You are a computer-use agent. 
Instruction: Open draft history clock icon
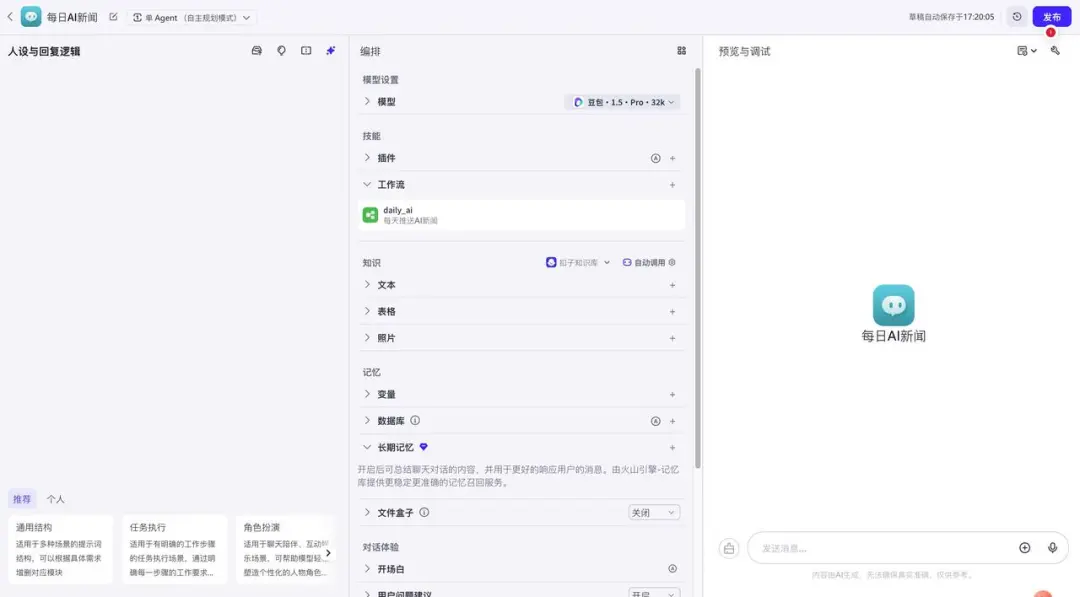click(x=1017, y=17)
